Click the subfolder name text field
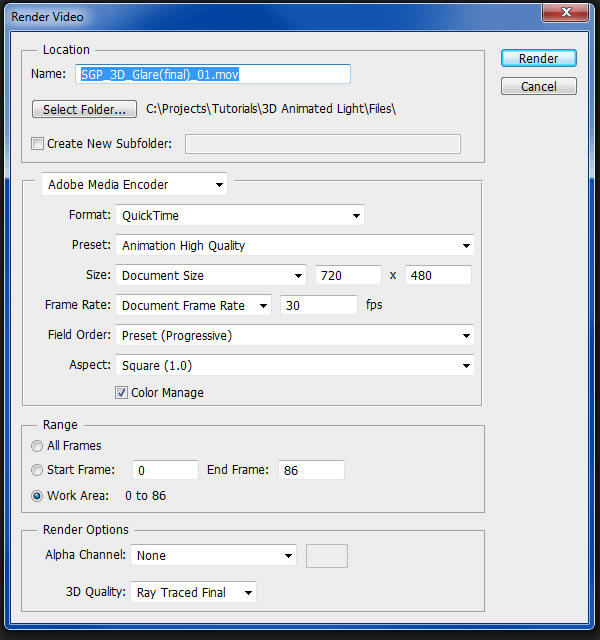This screenshot has width=600, height=640. [323, 144]
